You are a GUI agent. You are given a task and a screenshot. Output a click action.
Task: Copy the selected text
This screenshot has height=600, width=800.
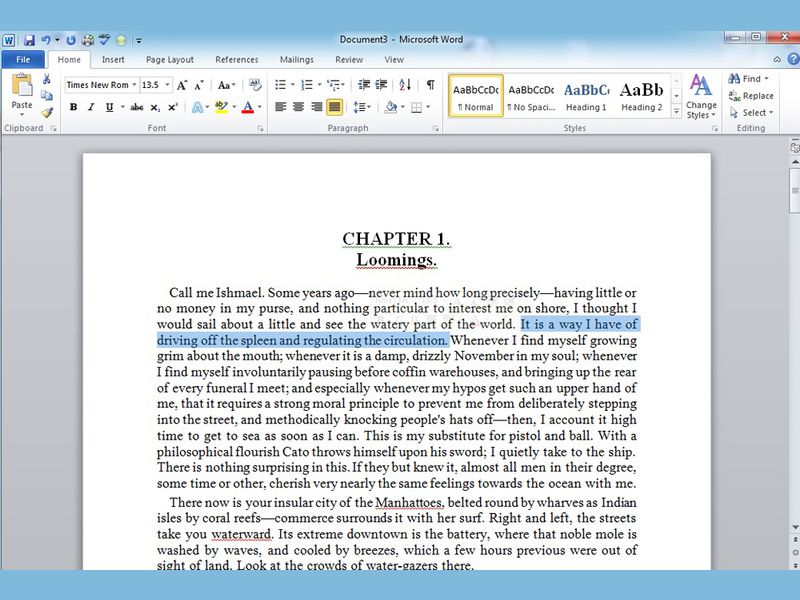[46, 95]
